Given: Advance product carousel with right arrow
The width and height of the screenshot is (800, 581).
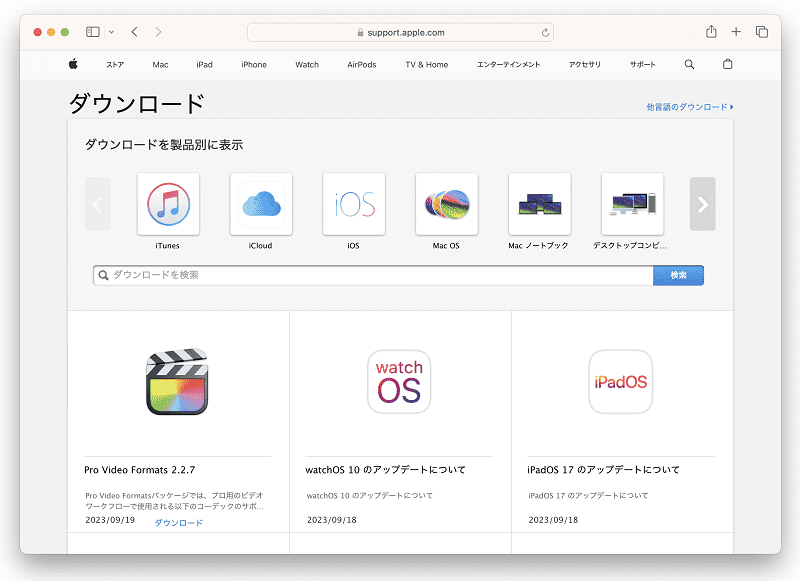Looking at the screenshot, I should pos(703,204).
